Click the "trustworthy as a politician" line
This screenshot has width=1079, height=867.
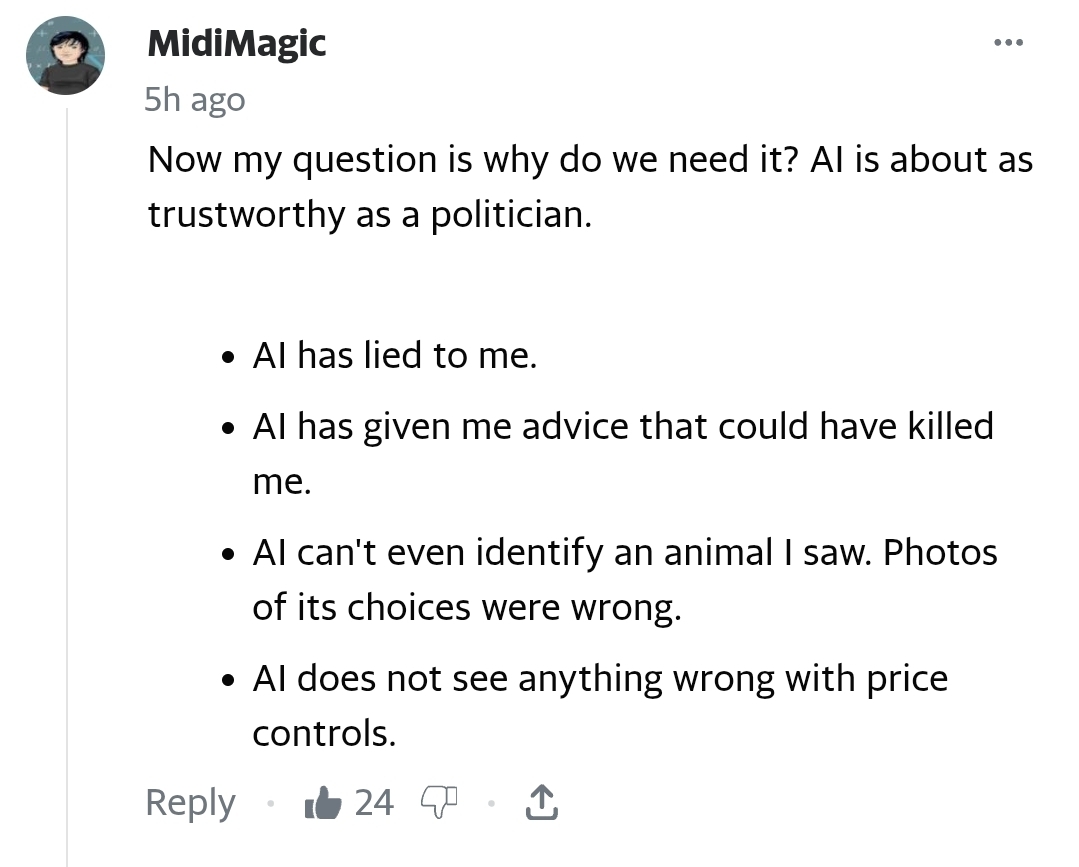370,215
